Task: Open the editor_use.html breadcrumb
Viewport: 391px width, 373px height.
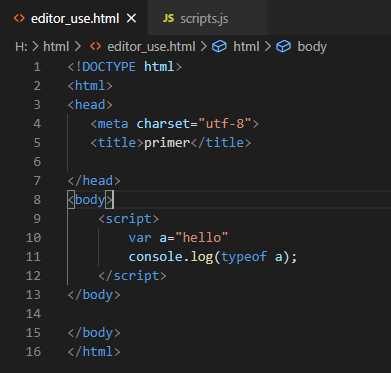Action: 151,47
